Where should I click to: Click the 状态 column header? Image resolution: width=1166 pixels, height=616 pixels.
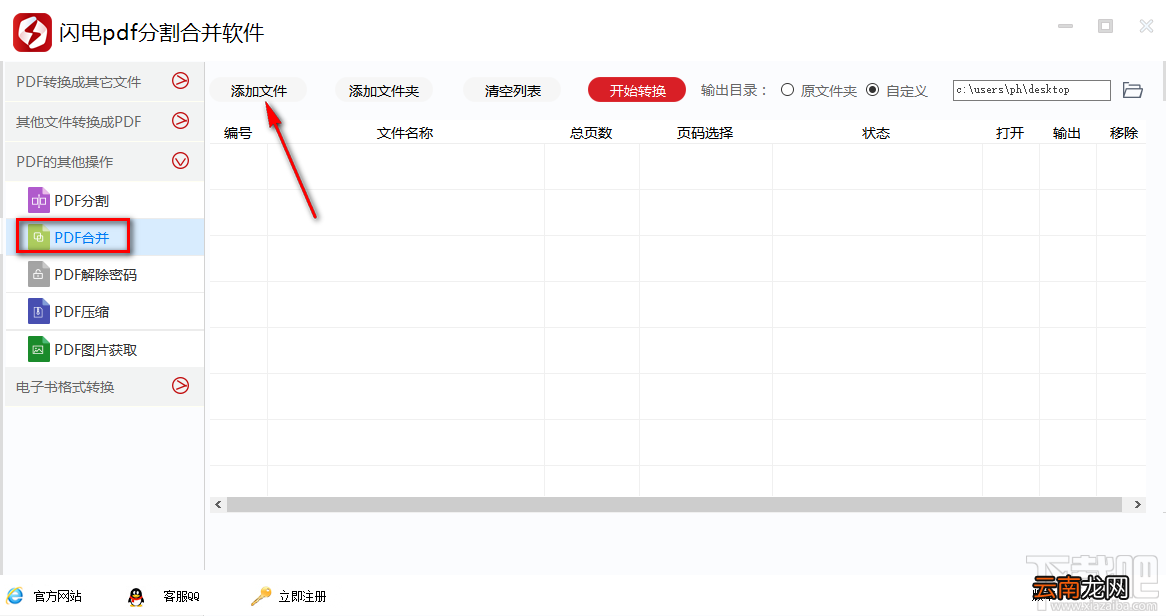tap(876, 132)
